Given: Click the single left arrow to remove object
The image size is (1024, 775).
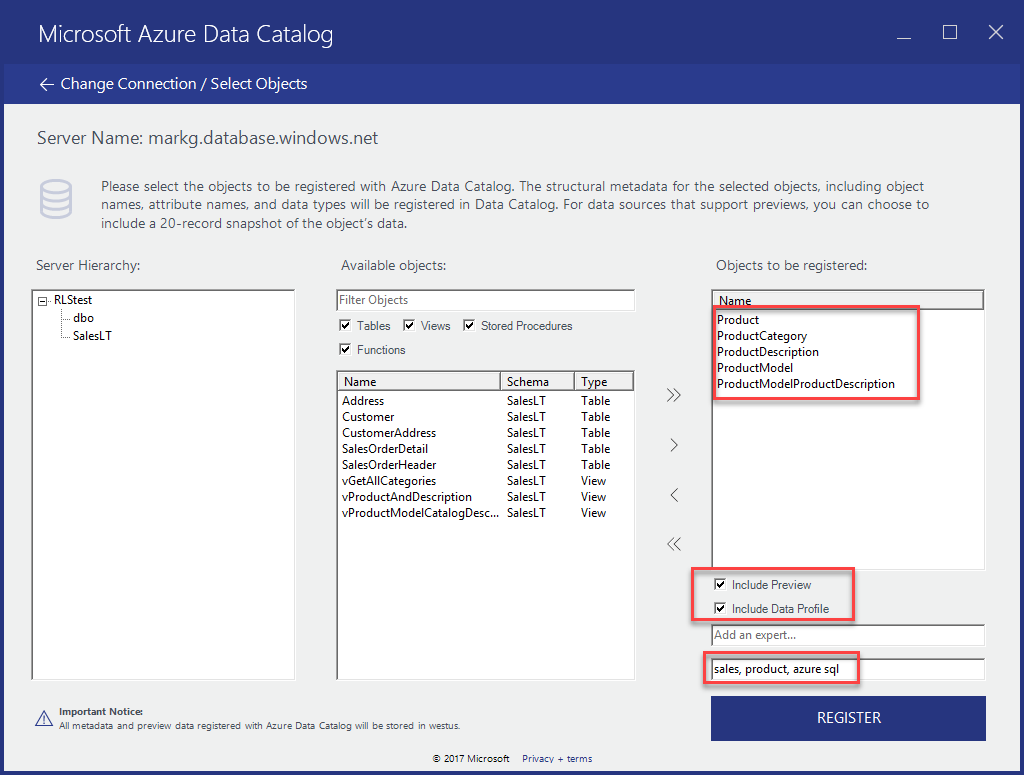Looking at the screenshot, I should point(674,495).
